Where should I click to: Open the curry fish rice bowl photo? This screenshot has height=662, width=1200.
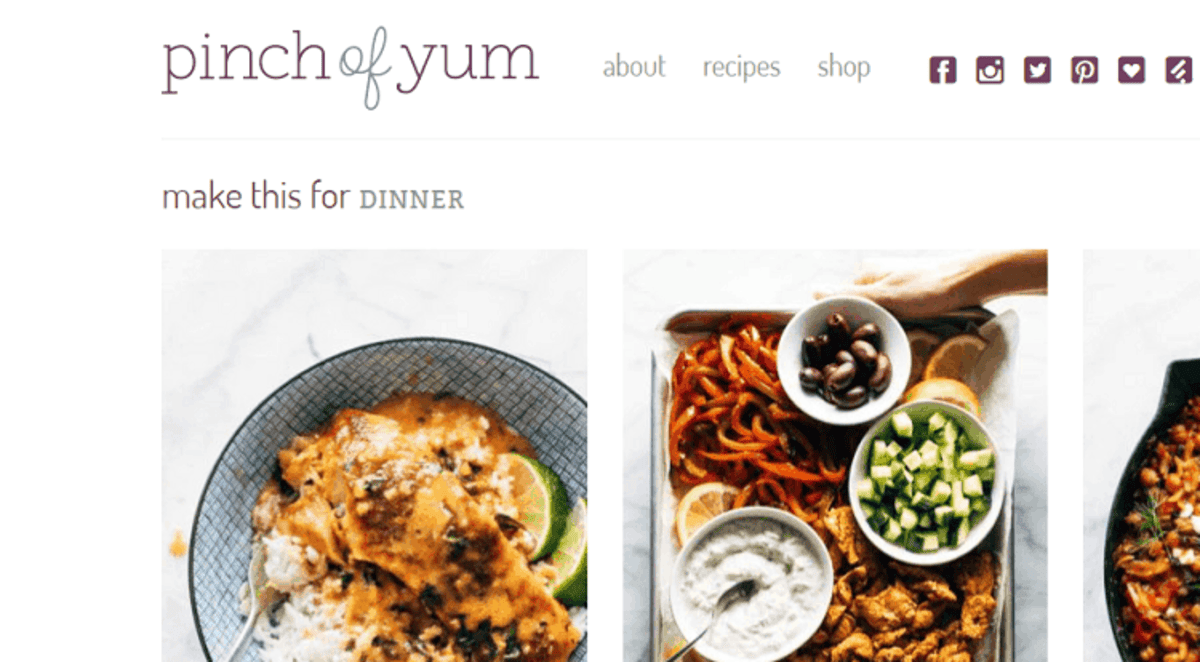[374, 456]
